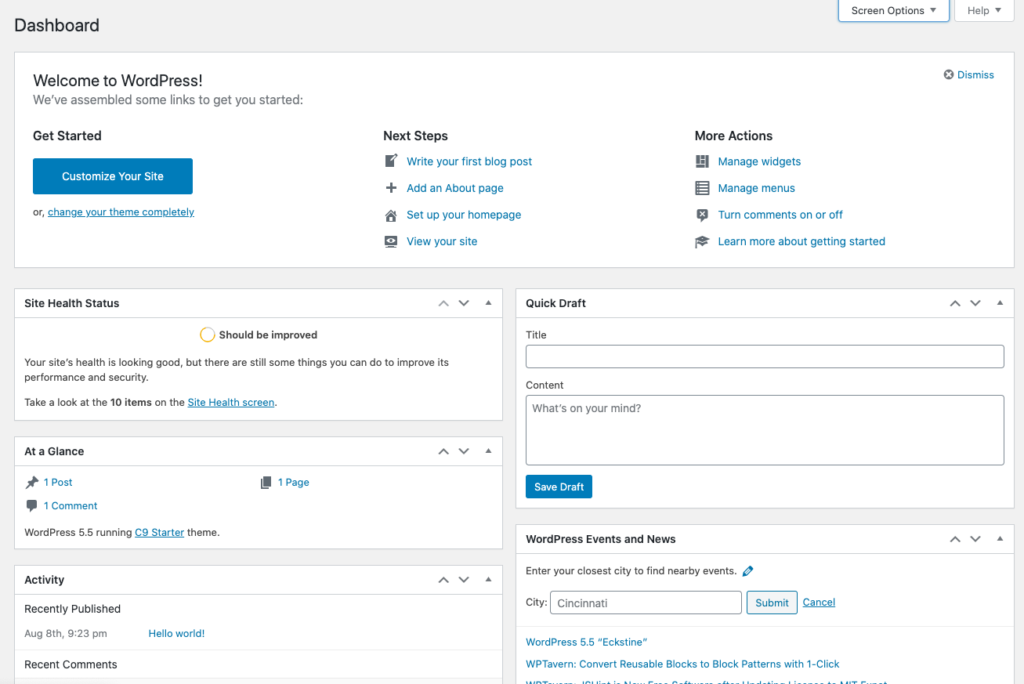Open the C9 Starter theme link
This screenshot has height=684, width=1024.
159,532
